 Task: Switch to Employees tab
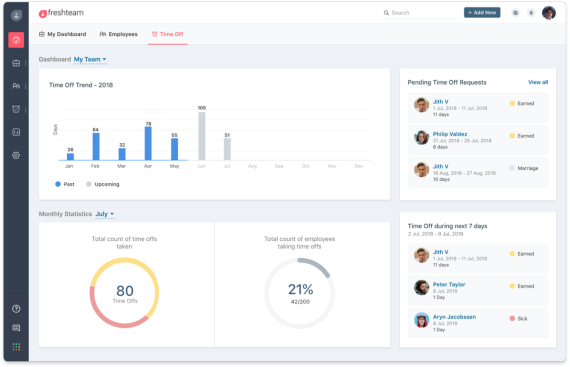119,34
